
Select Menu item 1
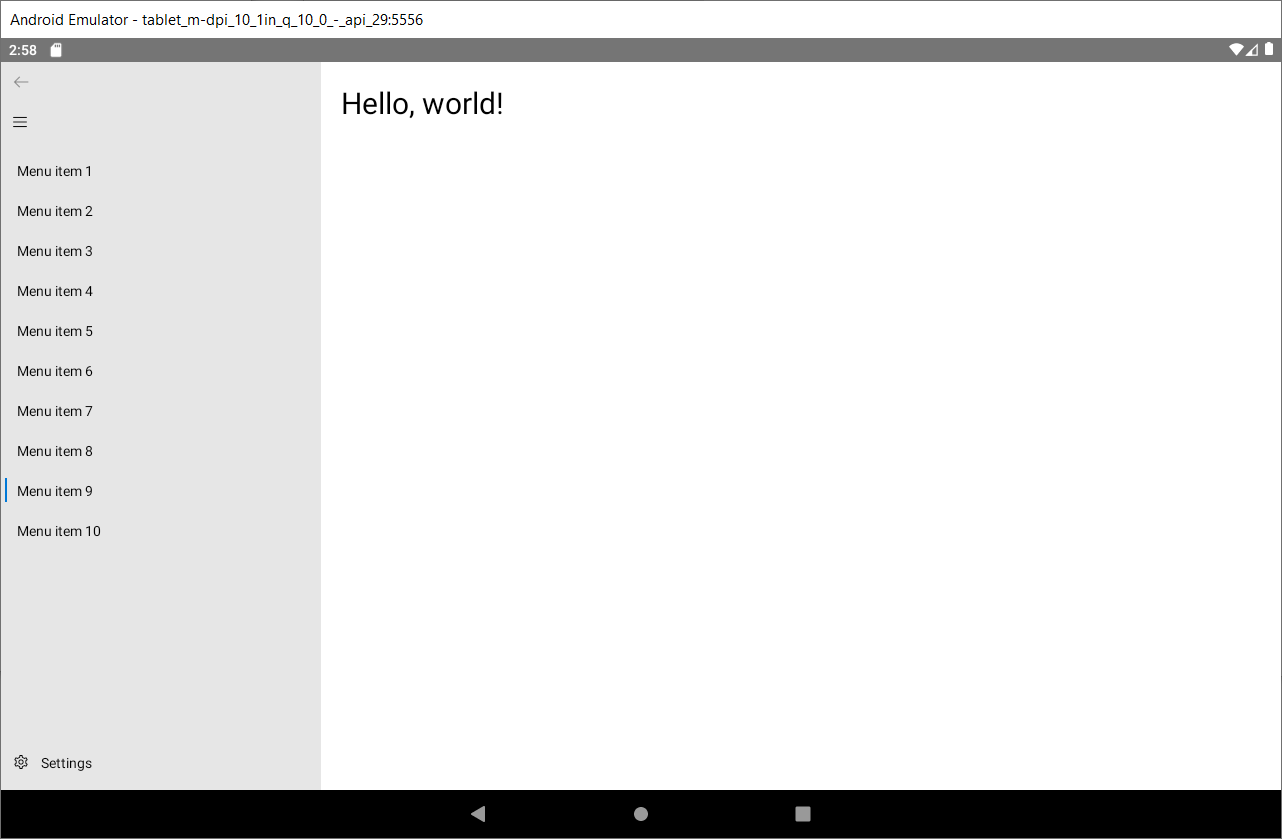pos(55,171)
